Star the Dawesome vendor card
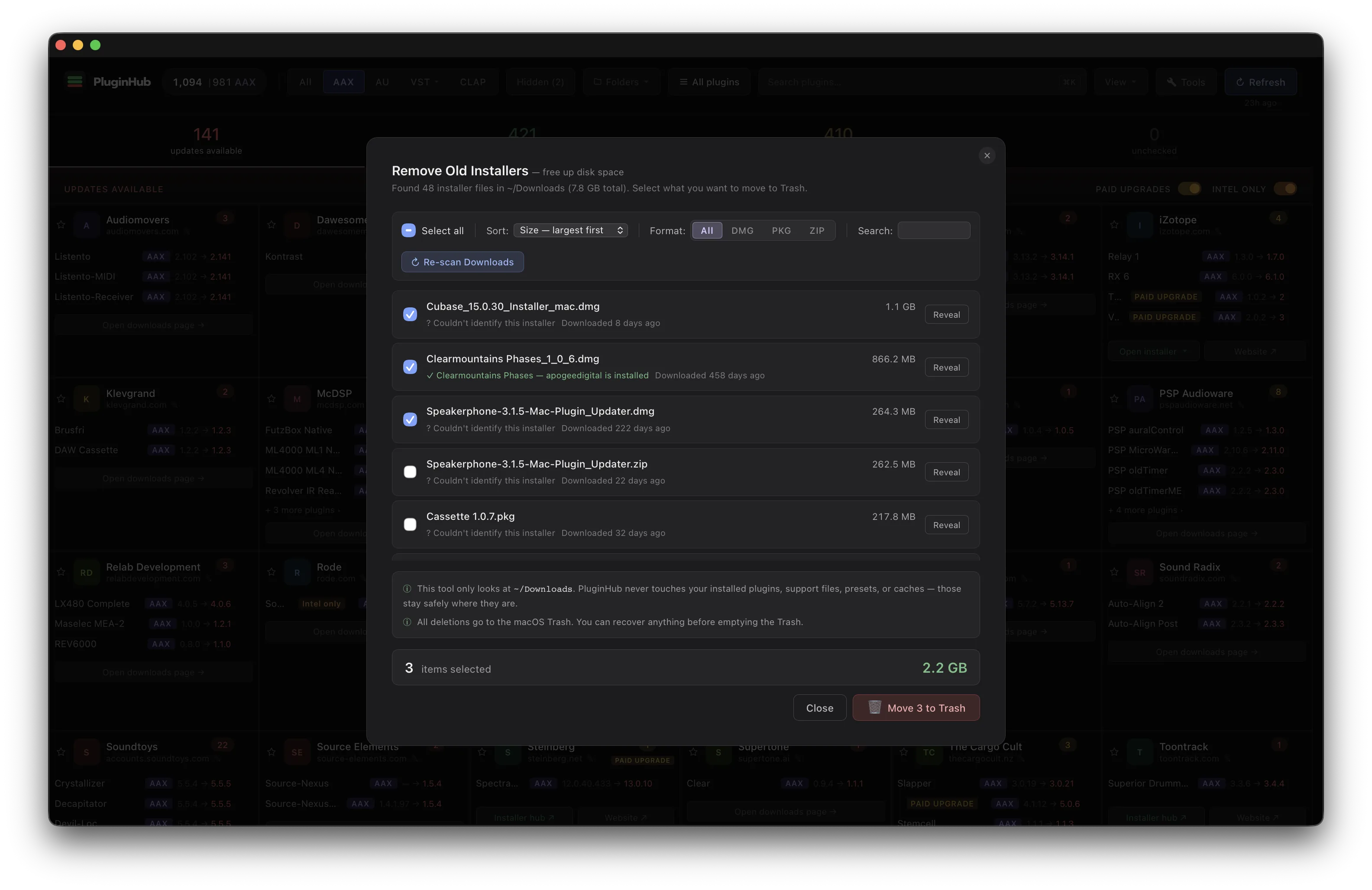The image size is (1372, 890). click(272, 225)
